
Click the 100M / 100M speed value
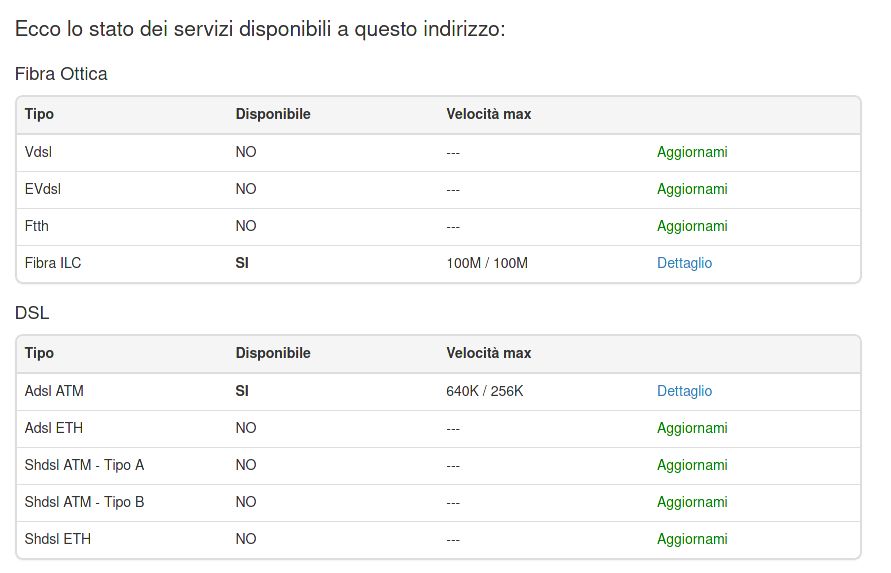click(487, 264)
